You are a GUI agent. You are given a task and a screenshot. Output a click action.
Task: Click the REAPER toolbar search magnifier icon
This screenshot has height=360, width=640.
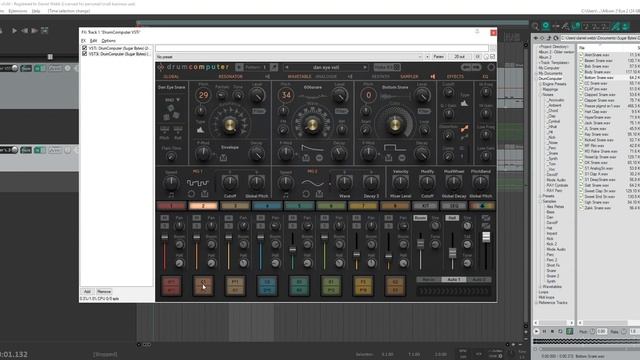click(536, 27)
